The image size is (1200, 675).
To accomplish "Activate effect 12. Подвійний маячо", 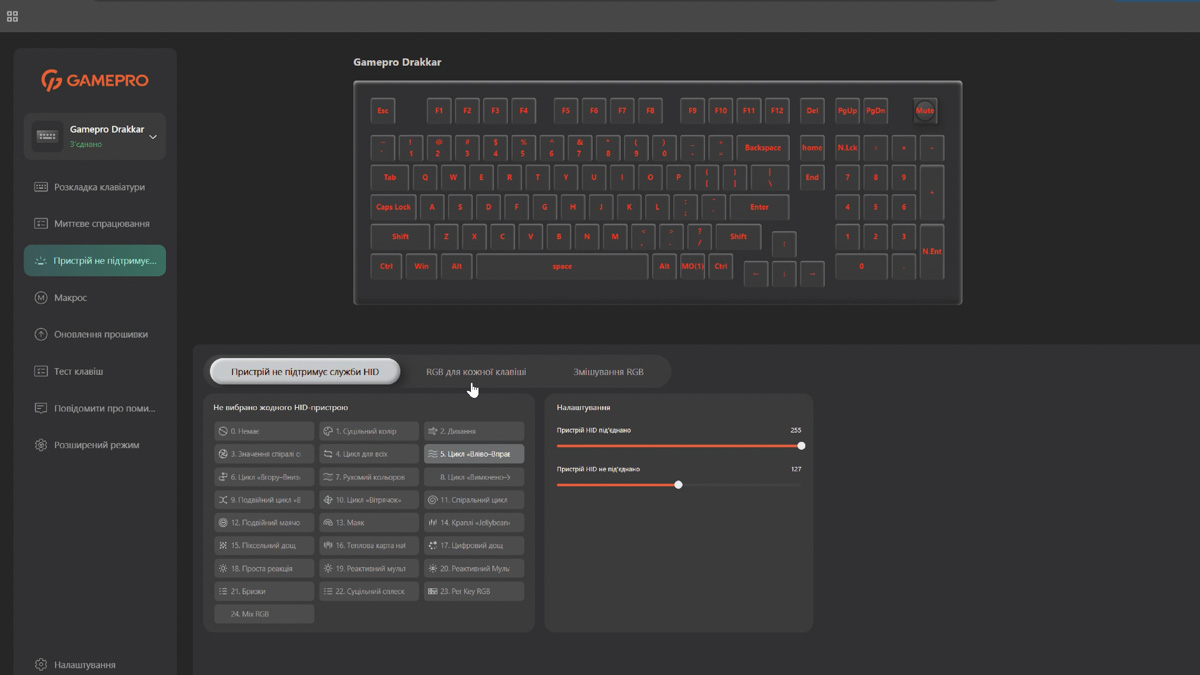I will pyautogui.click(x=264, y=523).
